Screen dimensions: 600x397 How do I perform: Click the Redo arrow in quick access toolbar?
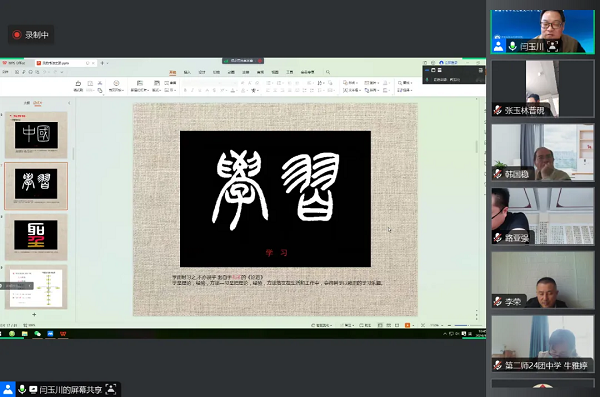tap(55, 72)
